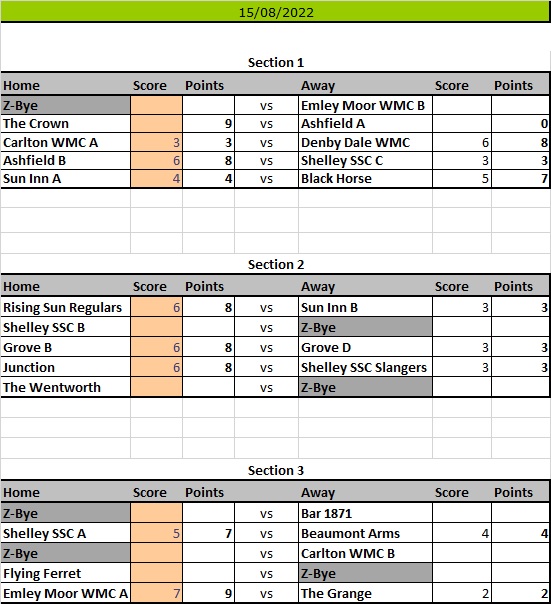
Task: Select the Denby Dale WMC away cell
Action: click(x=365, y=142)
